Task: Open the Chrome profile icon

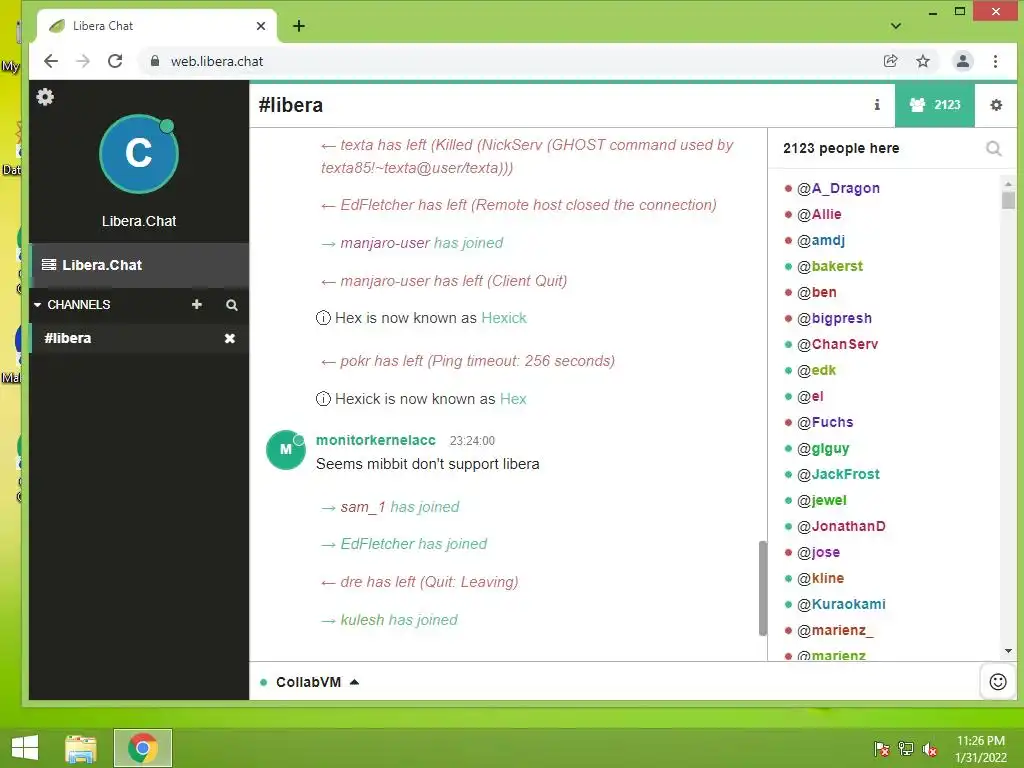Action: [963, 61]
